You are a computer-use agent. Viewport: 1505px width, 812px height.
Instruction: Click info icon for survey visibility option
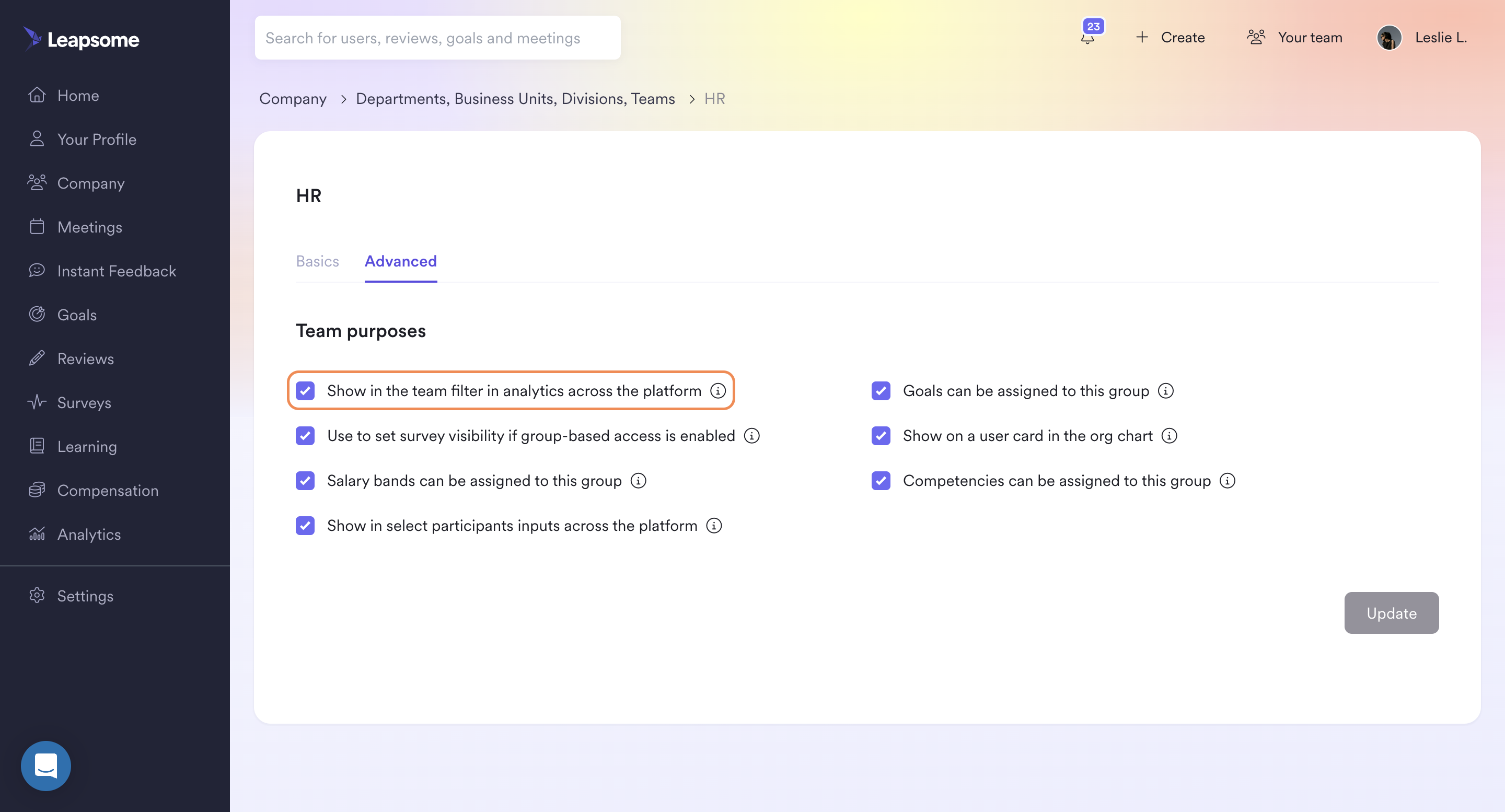click(752, 436)
